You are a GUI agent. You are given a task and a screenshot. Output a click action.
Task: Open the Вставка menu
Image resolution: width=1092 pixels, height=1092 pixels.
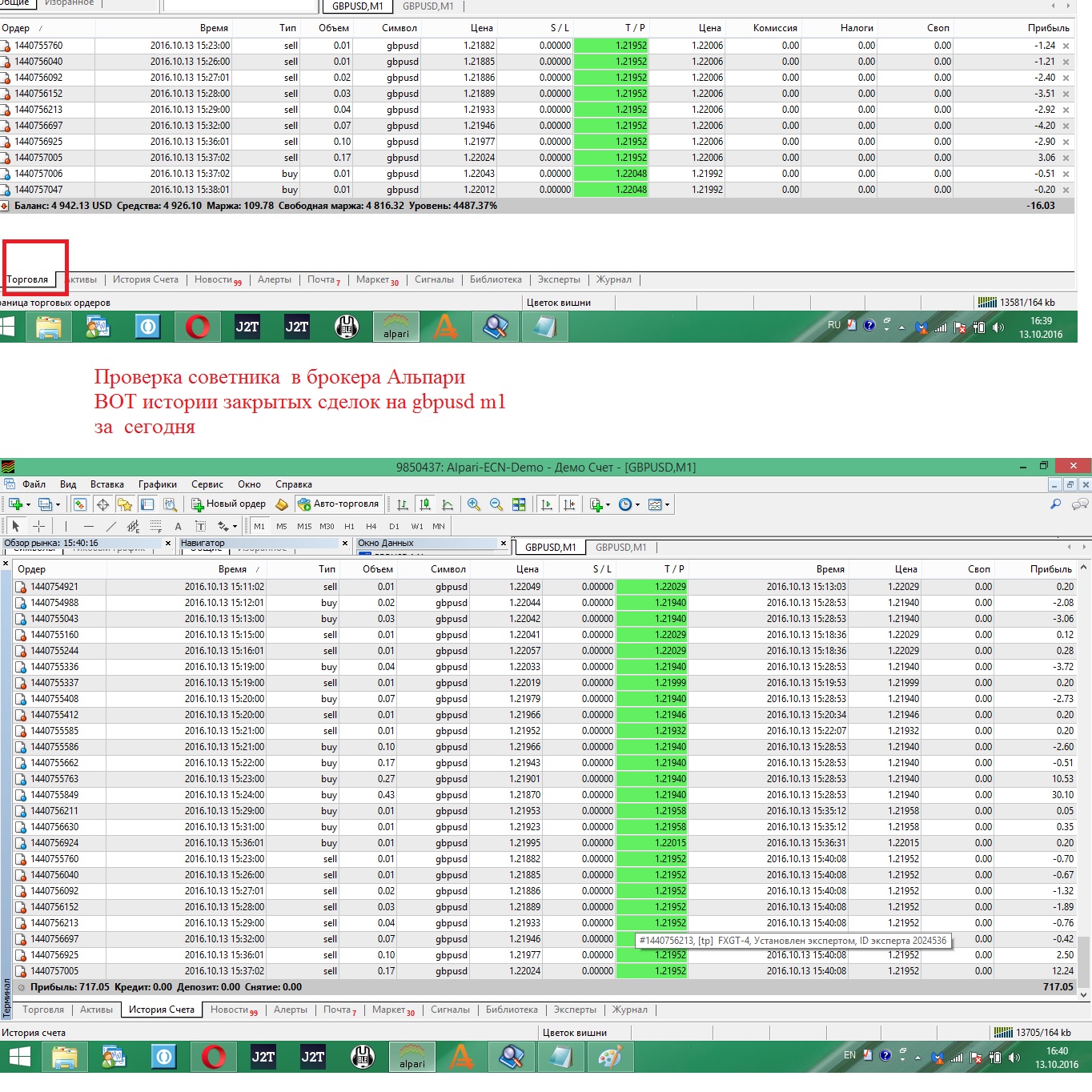point(107,484)
